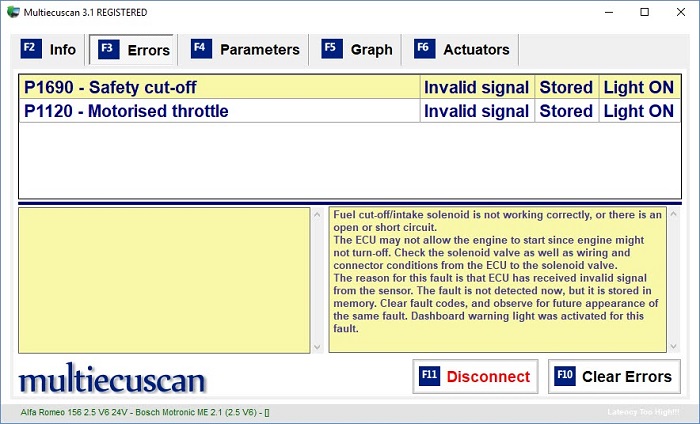The height and width of the screenshot is (424, 700).
Task: Click up arrow of description panel scrollbar
Action: pos(674,214)
